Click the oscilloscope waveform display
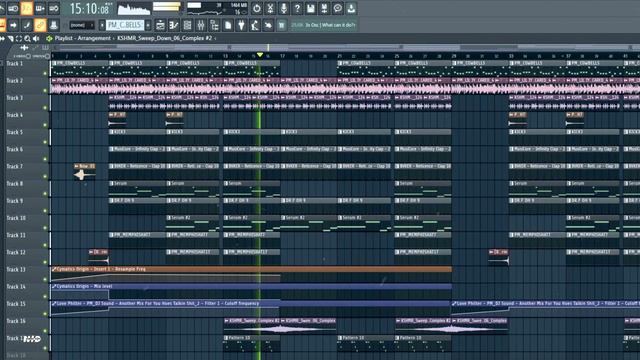 pos(134,8)
